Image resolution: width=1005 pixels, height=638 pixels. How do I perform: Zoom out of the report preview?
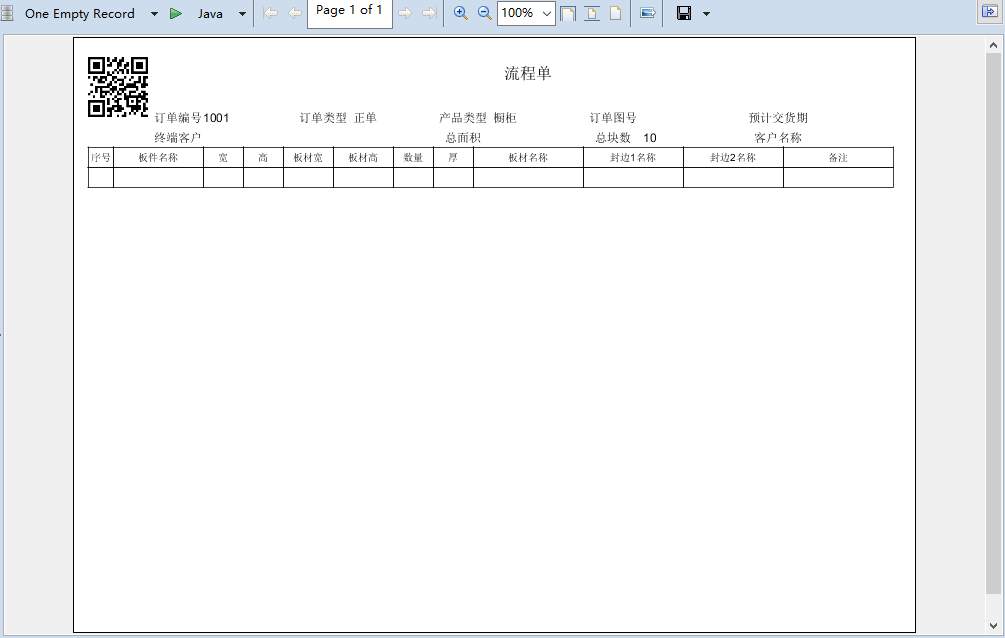(485, 13)
